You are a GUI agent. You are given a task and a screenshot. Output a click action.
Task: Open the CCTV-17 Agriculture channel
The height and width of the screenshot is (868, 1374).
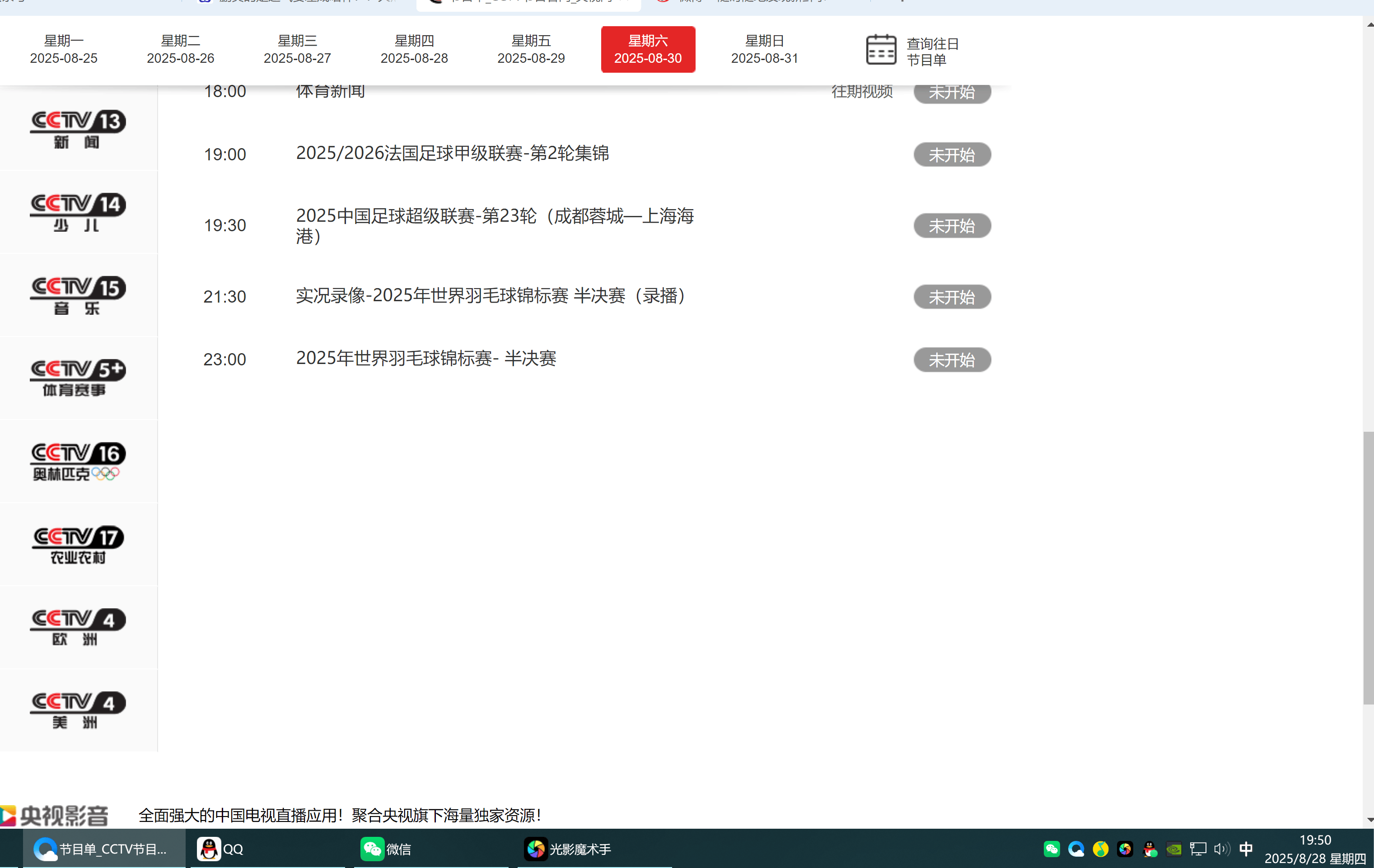pos(78,545)
